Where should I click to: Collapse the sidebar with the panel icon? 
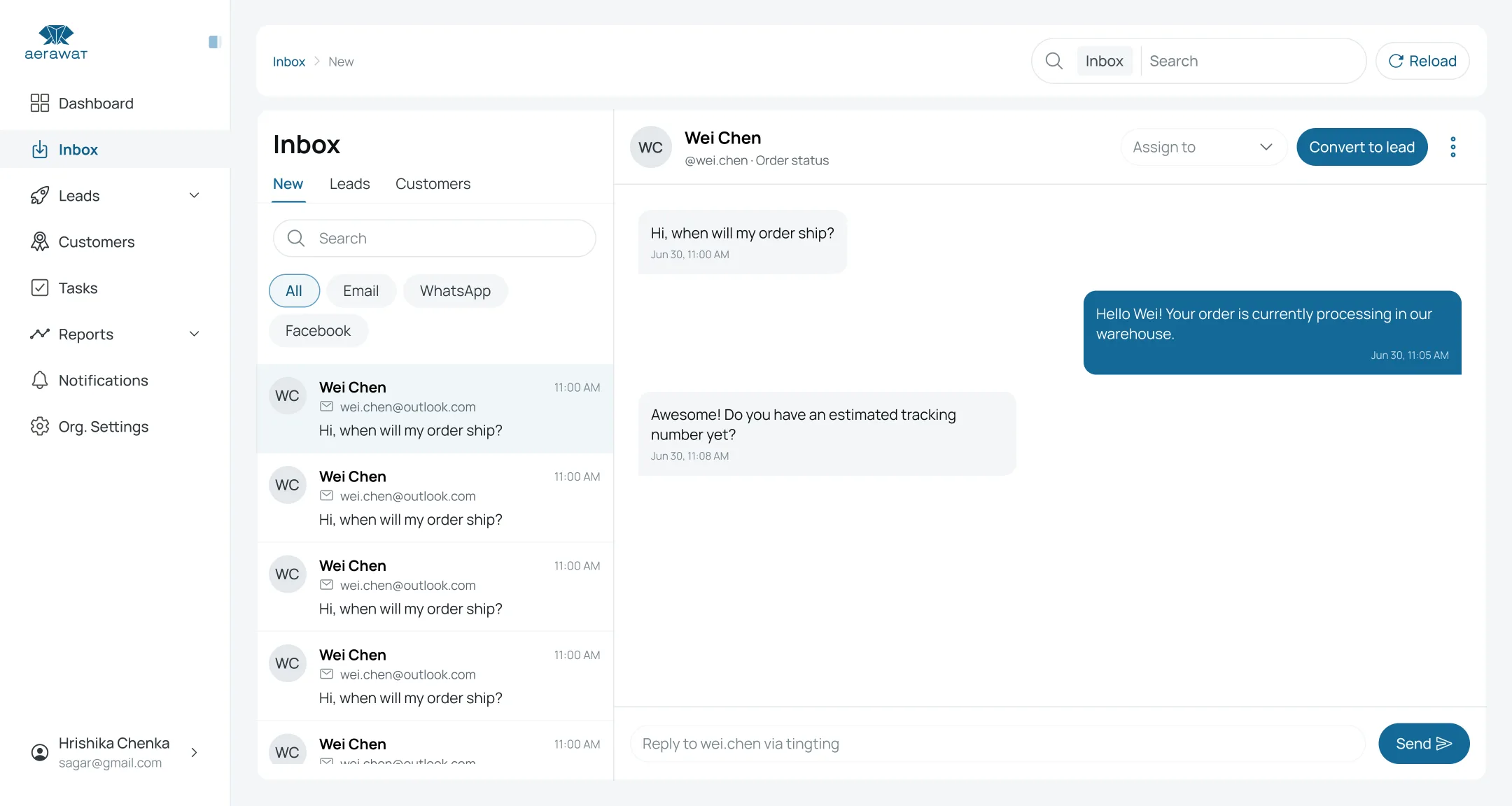click(215, 42)
